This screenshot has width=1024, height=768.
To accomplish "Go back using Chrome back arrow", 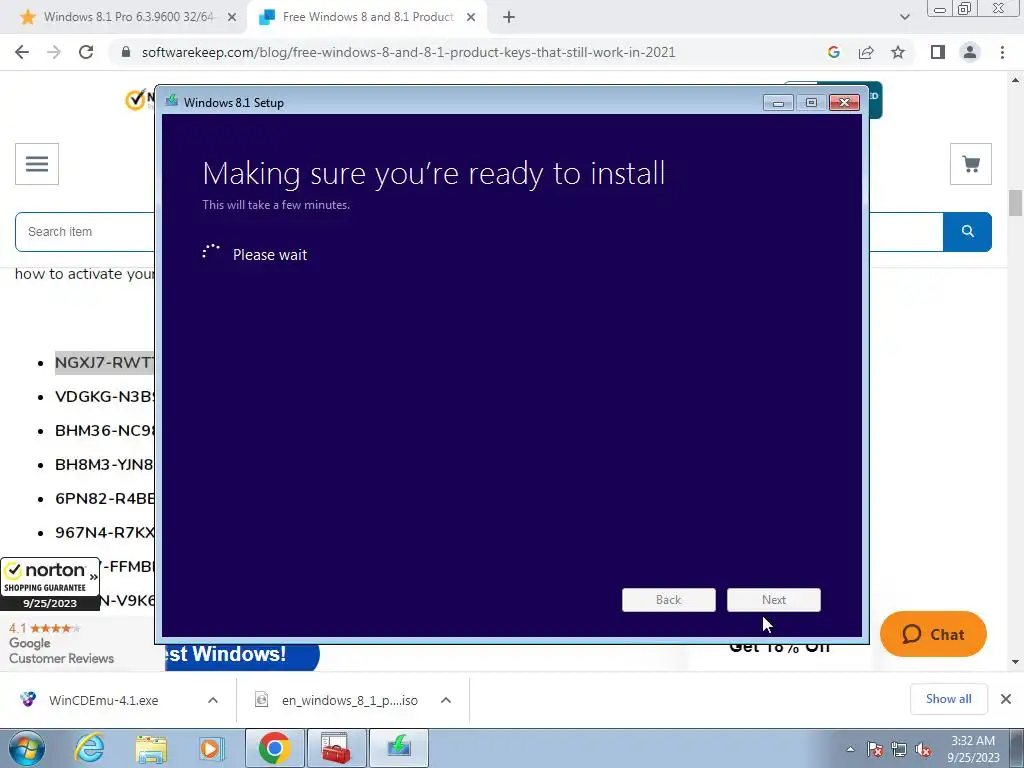I will [22, 52].
